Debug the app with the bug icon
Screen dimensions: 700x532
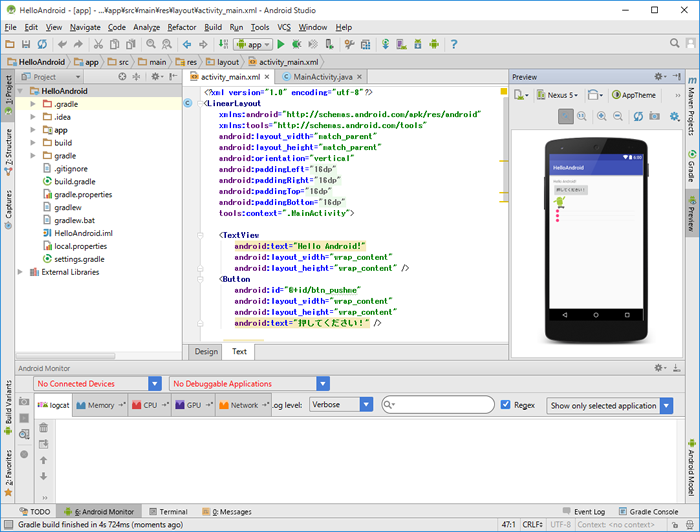point(296,44)
